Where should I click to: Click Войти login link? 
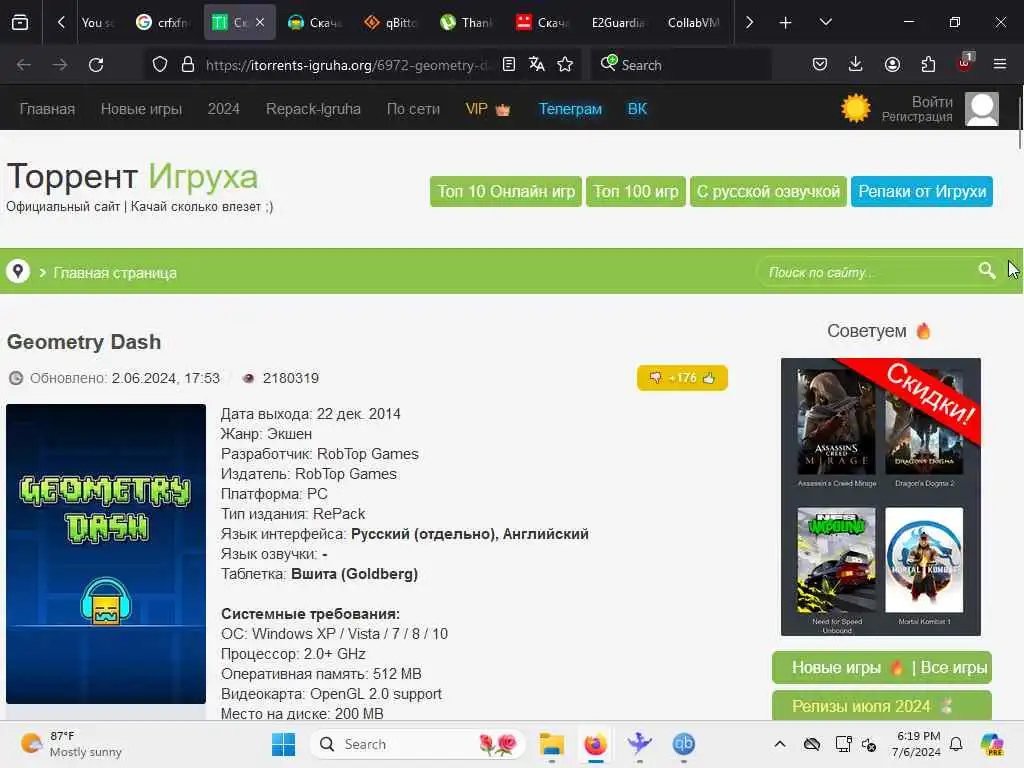(x=932, y=102)
